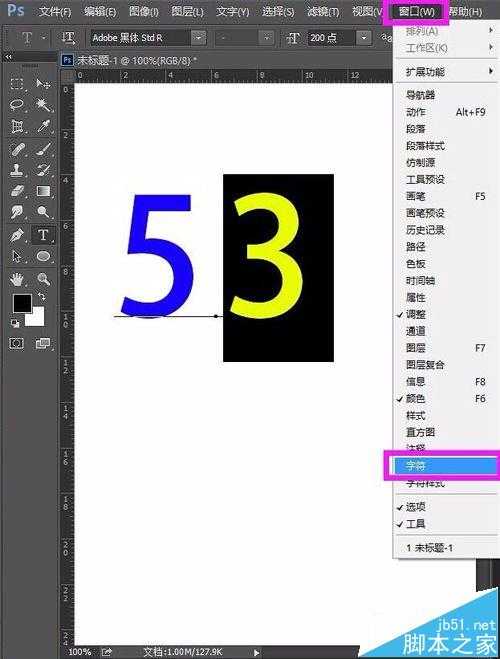Expand the 排列(A) submenu
This screenshot has height=659, width=500.
[x=445, y=31]
